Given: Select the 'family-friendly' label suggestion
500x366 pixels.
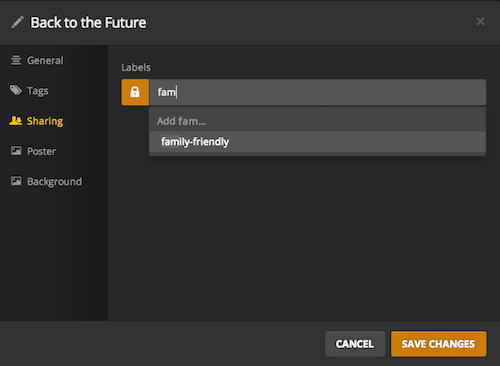Looking at the screenshot, I should point(317,142).
